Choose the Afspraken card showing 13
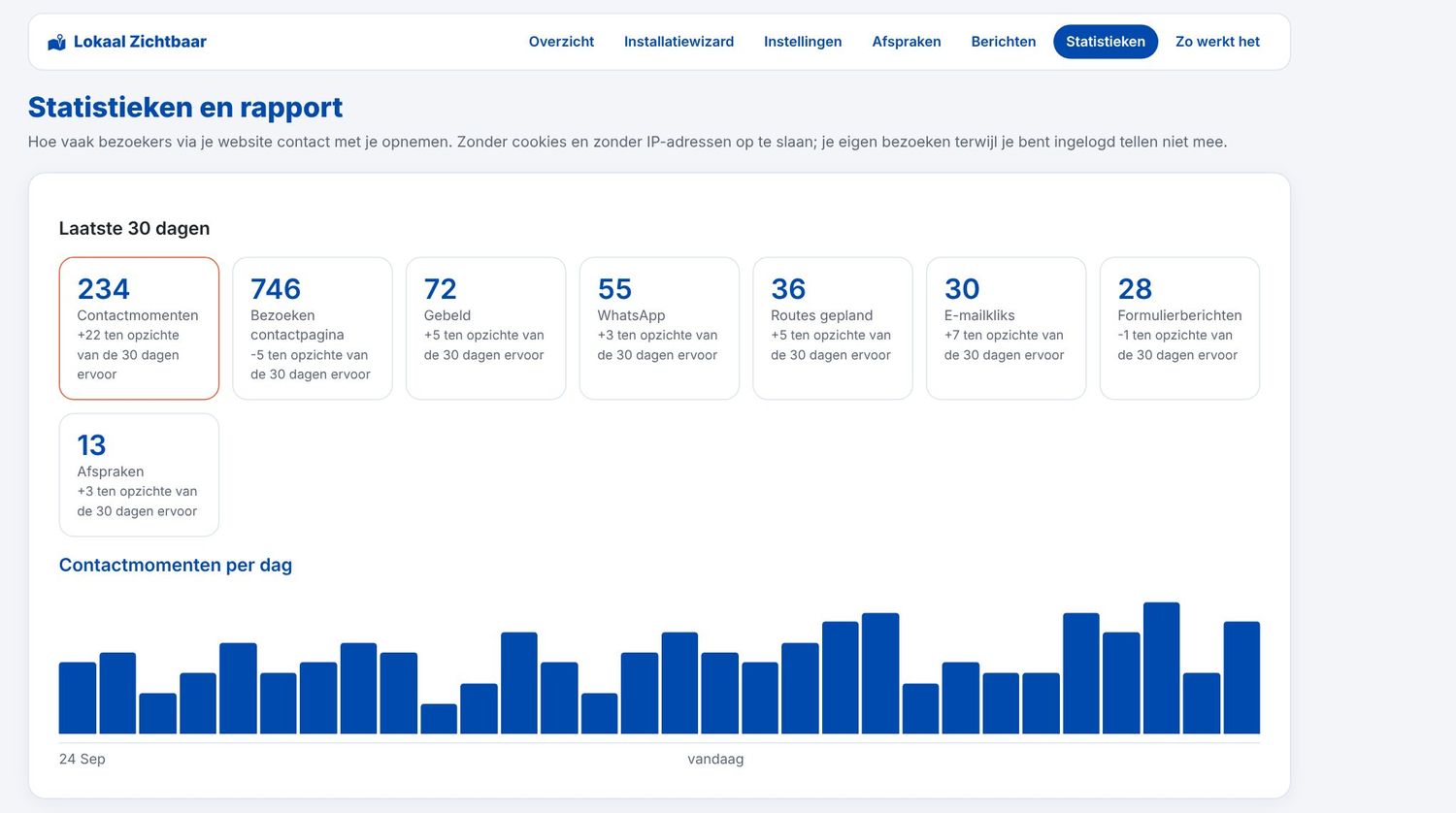Screen dimensions: 1456x813 [139, 475]
